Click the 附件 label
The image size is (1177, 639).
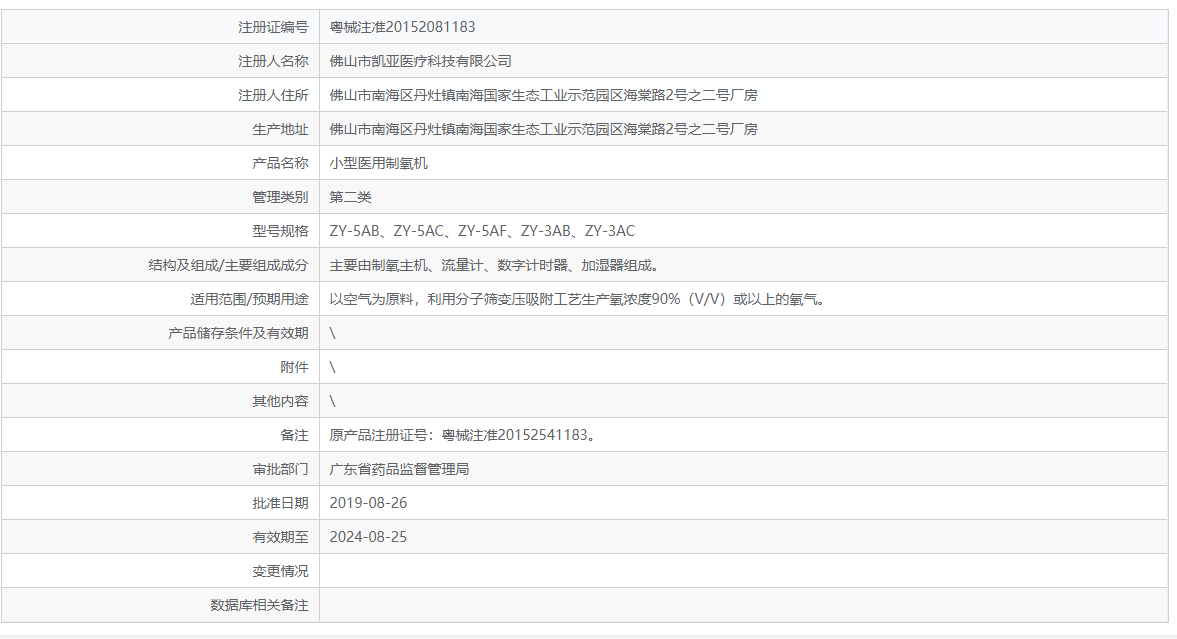click(294, 367)
